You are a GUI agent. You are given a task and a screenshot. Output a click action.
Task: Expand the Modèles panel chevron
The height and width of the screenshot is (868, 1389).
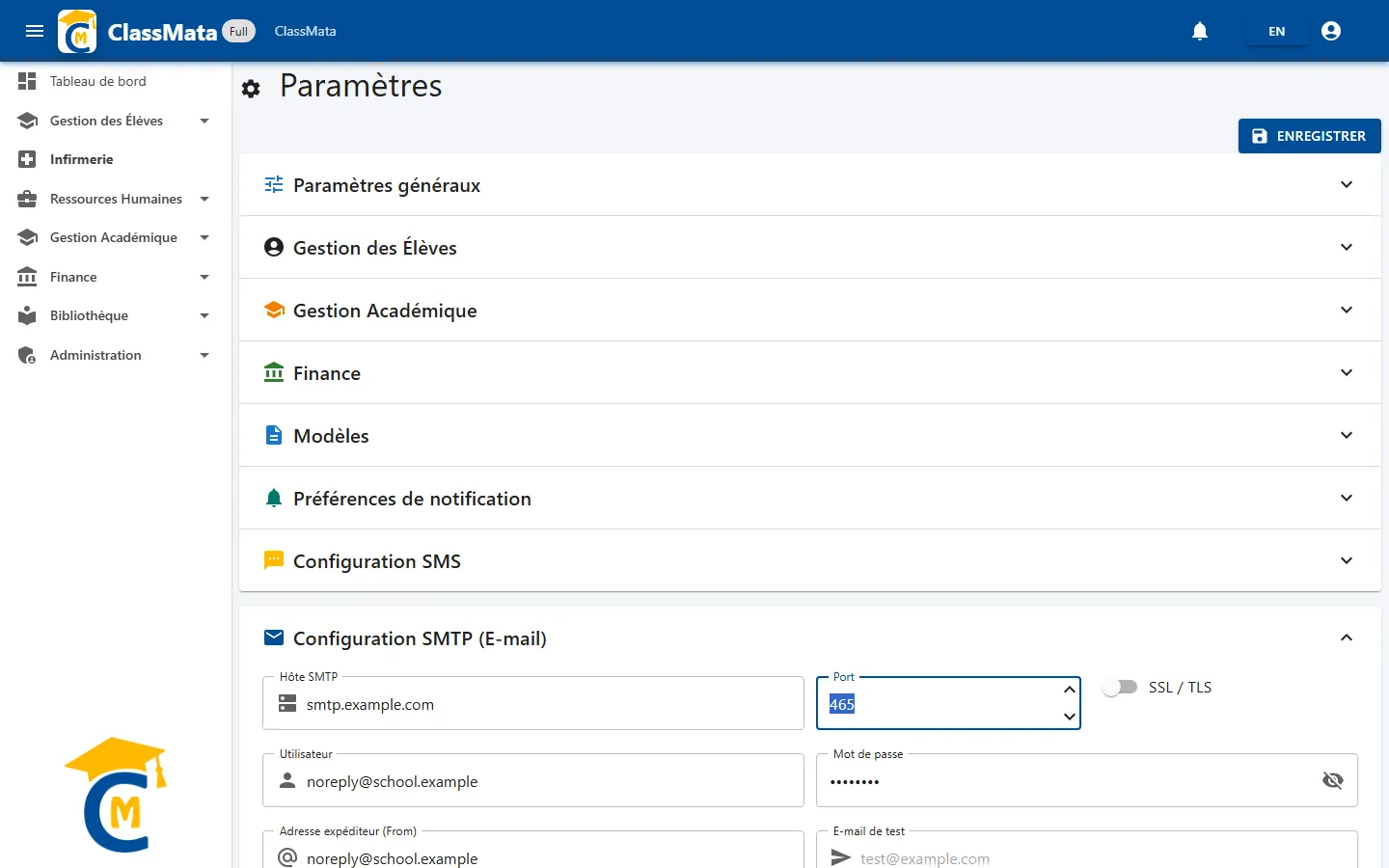1347,435
